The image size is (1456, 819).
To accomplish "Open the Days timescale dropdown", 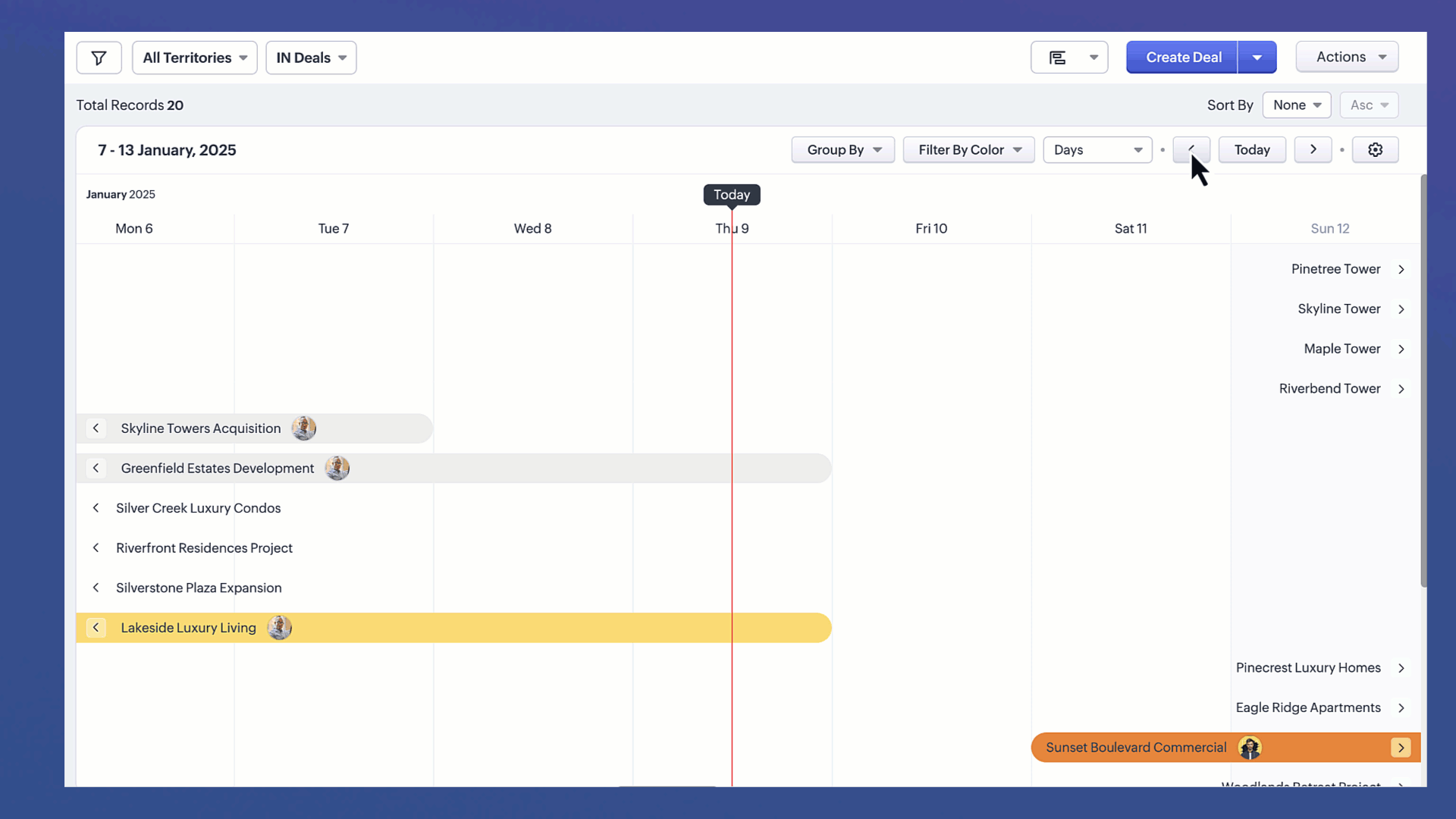I will (x=1097, y=150).
